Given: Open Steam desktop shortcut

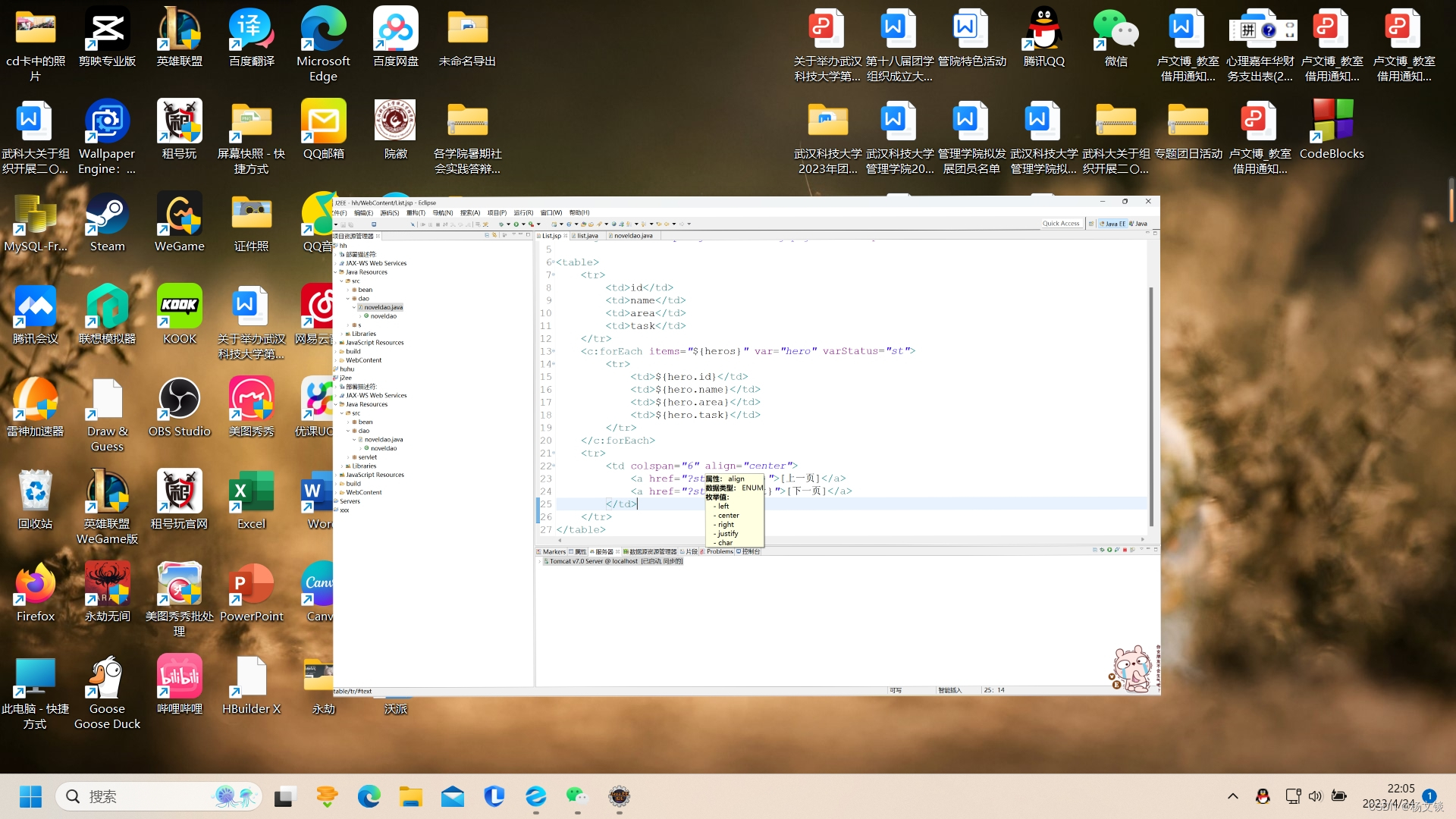Looking at the screenshot, I should (x=107, y=223).
